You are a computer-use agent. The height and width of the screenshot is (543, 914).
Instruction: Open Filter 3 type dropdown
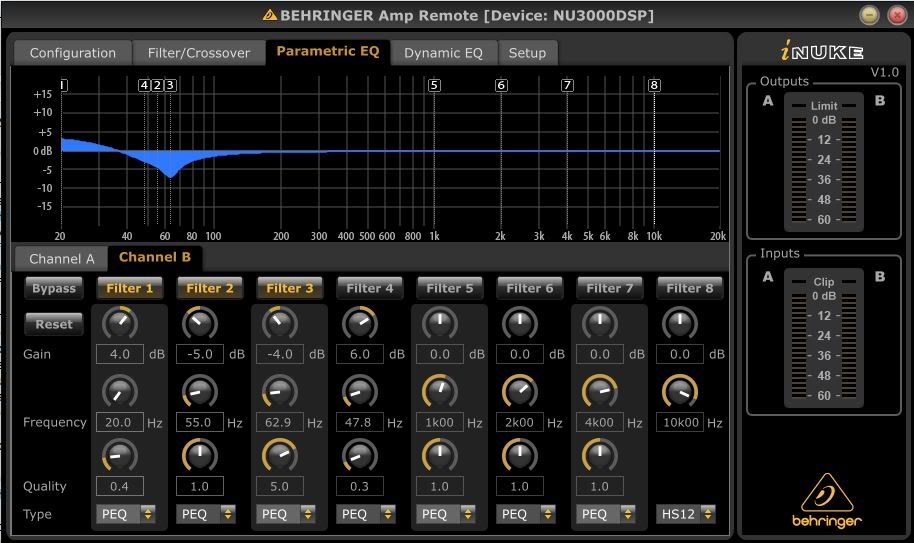tap(286, 514)
